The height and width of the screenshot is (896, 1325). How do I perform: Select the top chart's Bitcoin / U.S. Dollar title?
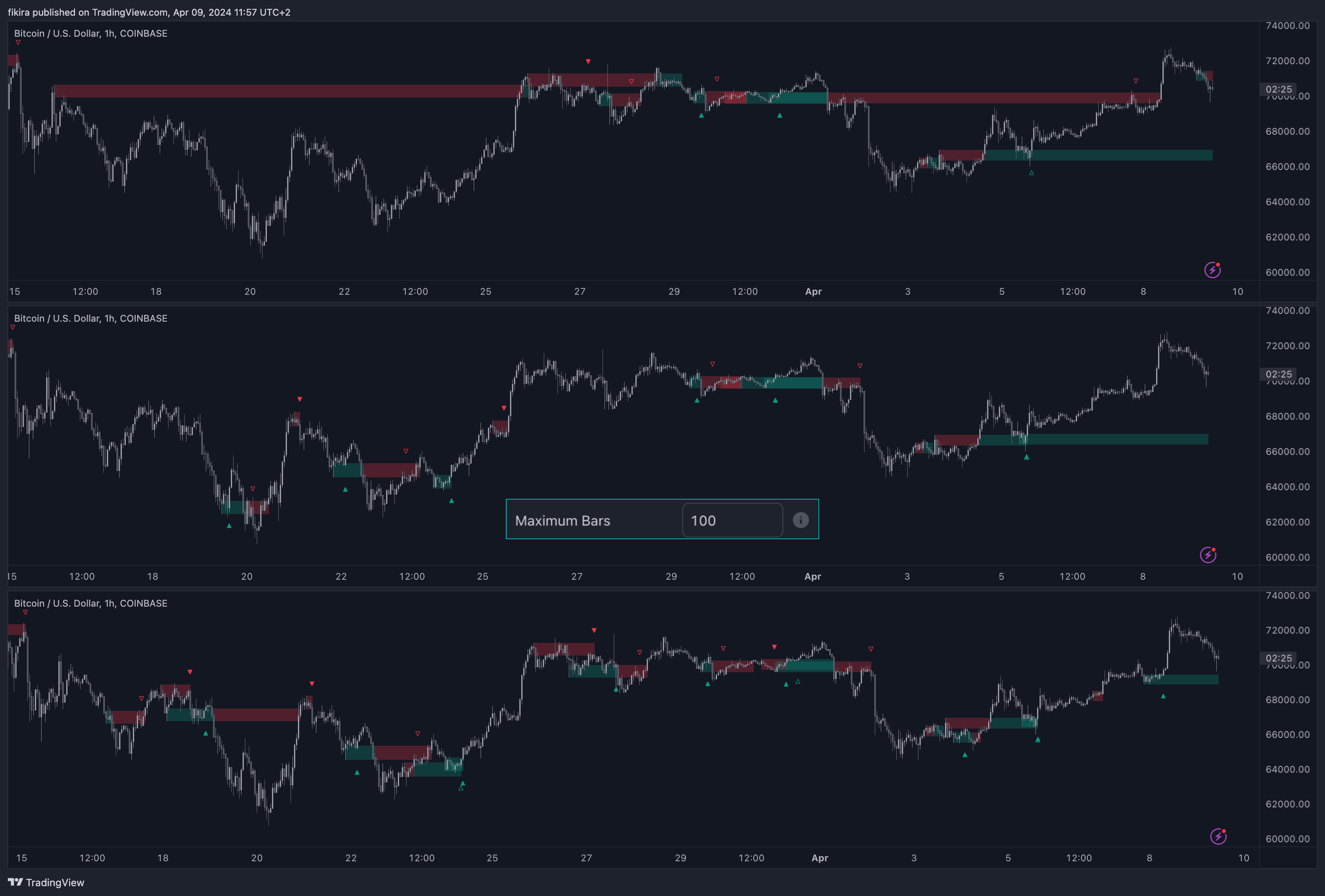point(91,33)
